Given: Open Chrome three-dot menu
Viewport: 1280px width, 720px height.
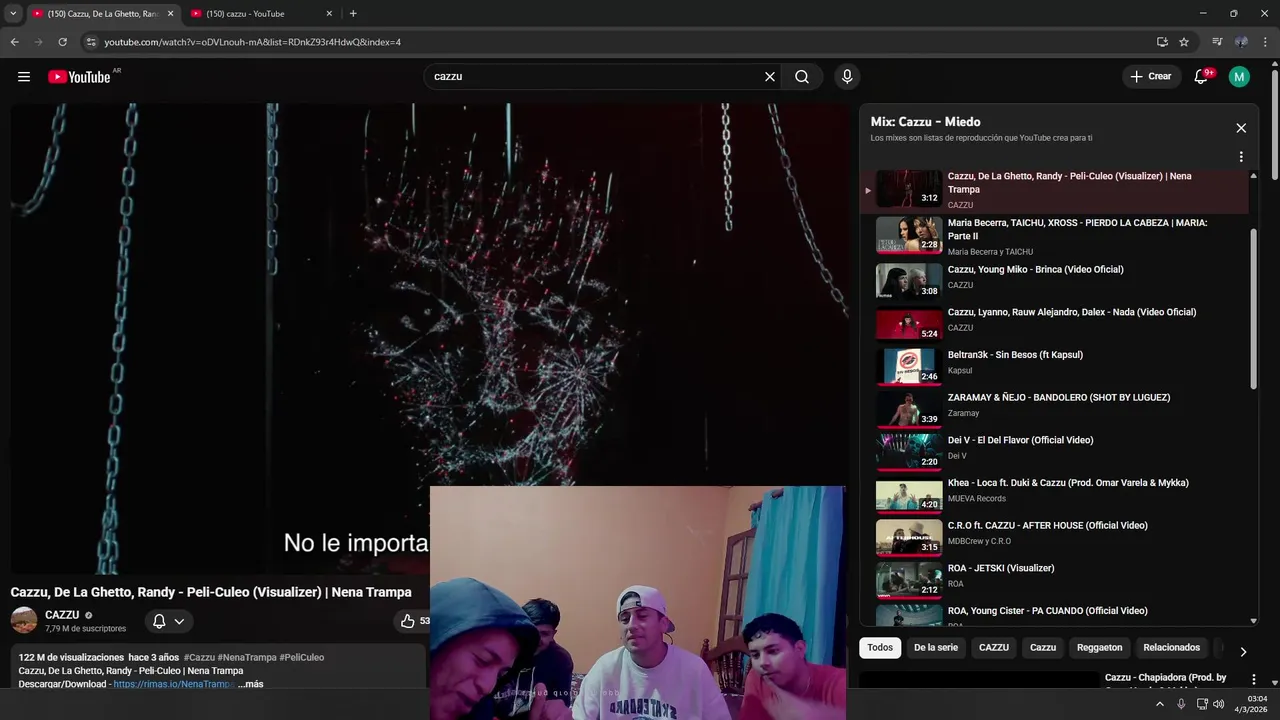Looking at the screenshot, I should (1265, 42).
